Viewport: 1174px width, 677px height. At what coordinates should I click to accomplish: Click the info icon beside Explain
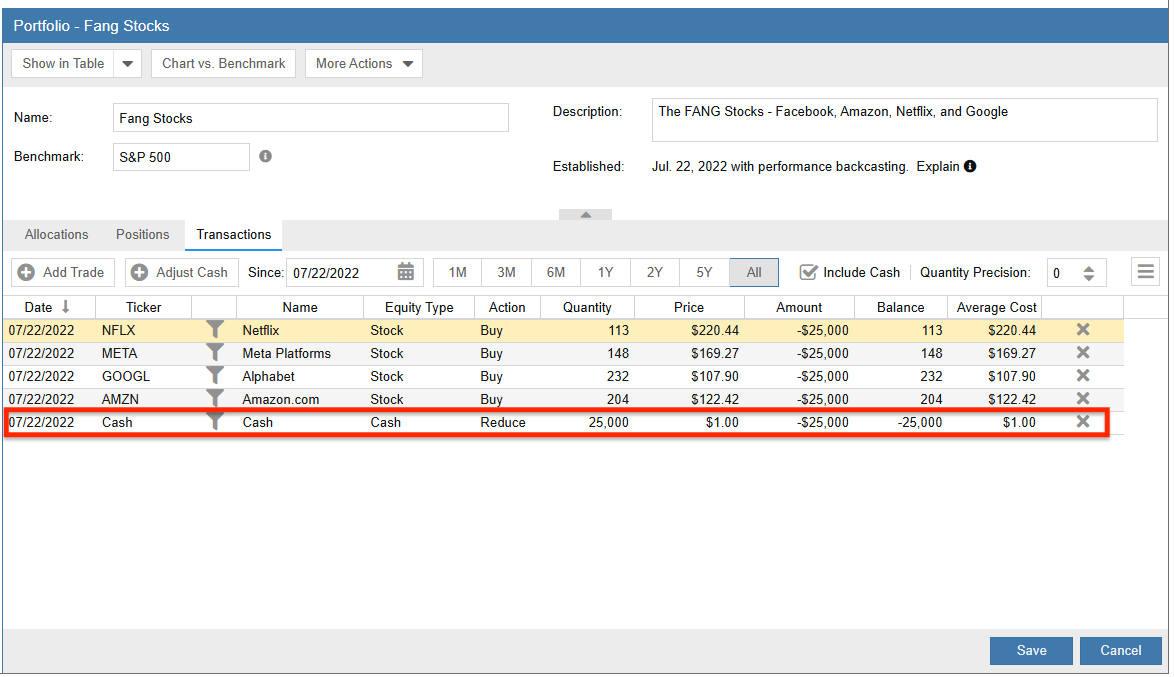tap(970, 167)
